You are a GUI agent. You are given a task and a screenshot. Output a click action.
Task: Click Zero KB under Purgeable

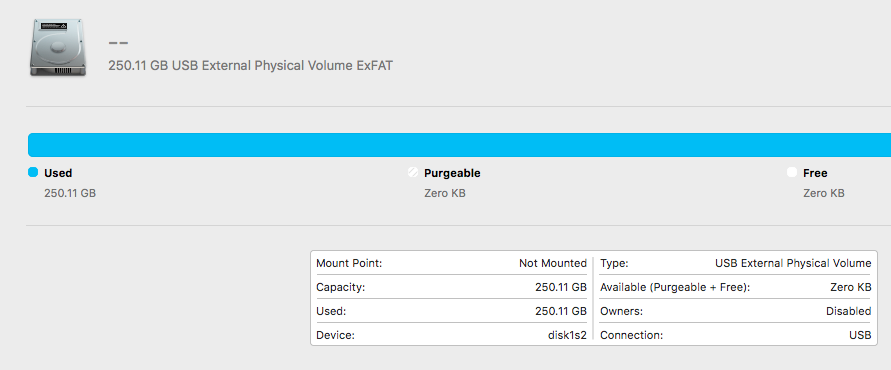445,193
